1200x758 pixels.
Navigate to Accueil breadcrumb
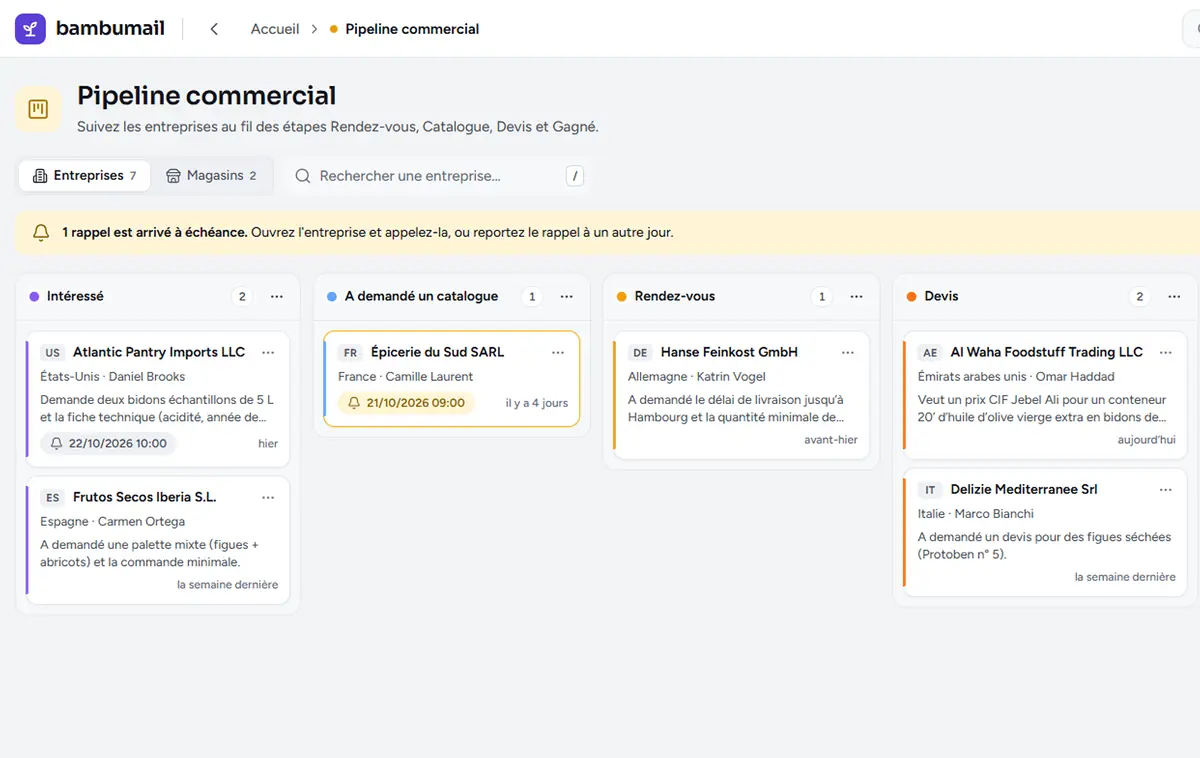(x=275, y=29)
